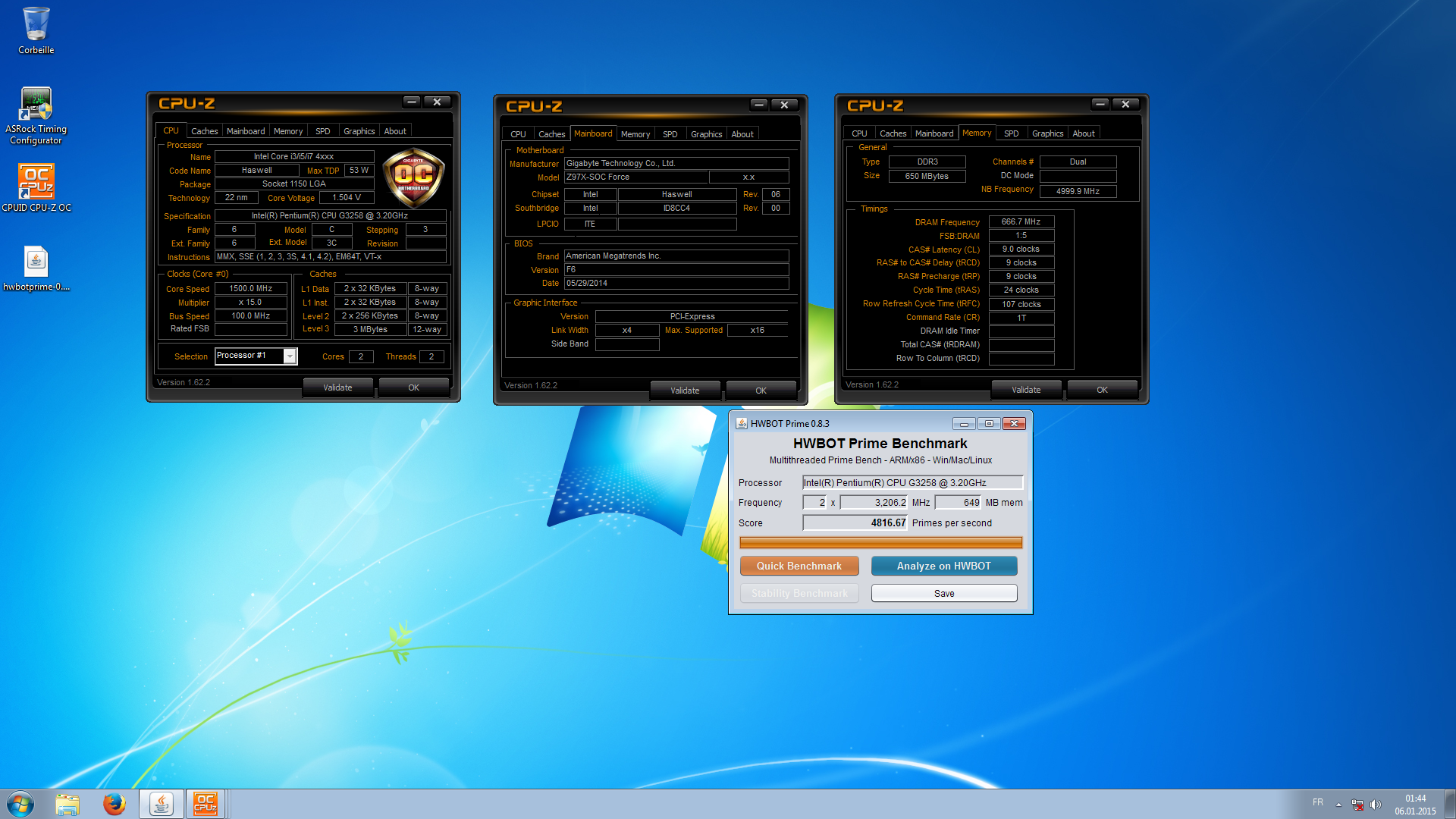Viewport: 1456px width, 819px height.
Task: Launch Firefox from the taskbar
Action: point(115,804)
